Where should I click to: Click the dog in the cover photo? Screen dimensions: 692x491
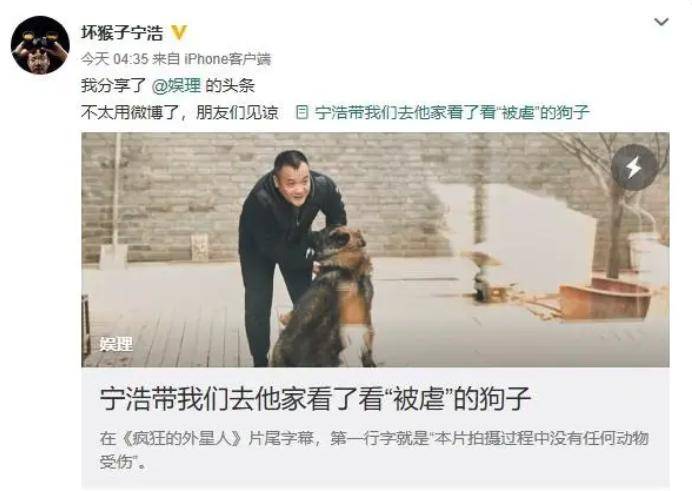pos(327,300)
